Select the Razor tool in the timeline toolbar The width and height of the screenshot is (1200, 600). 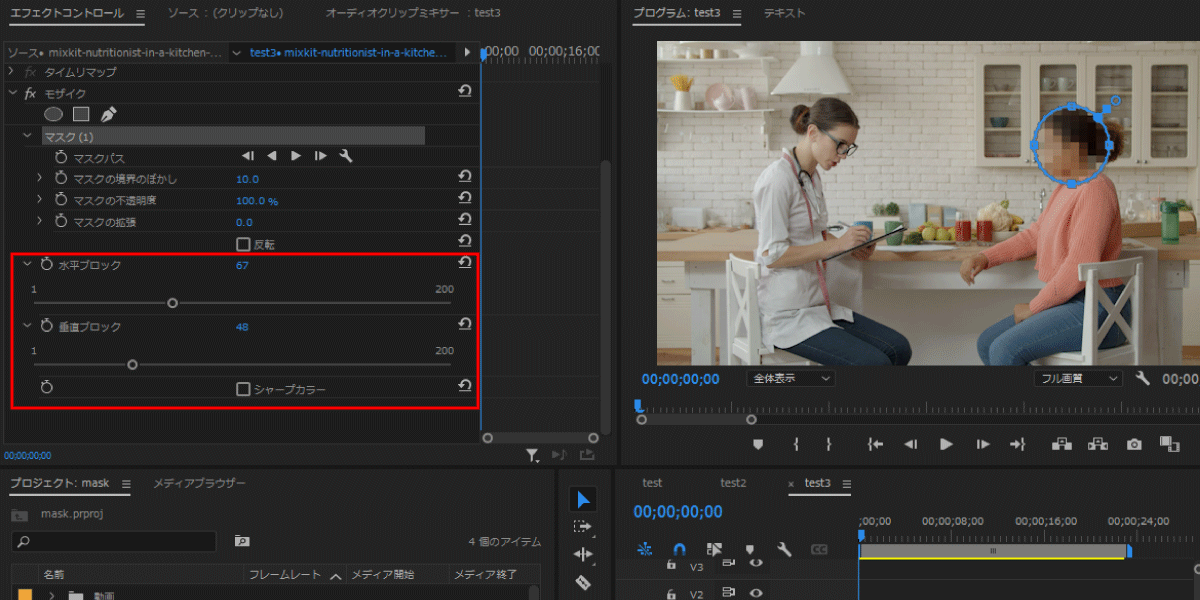584,580
